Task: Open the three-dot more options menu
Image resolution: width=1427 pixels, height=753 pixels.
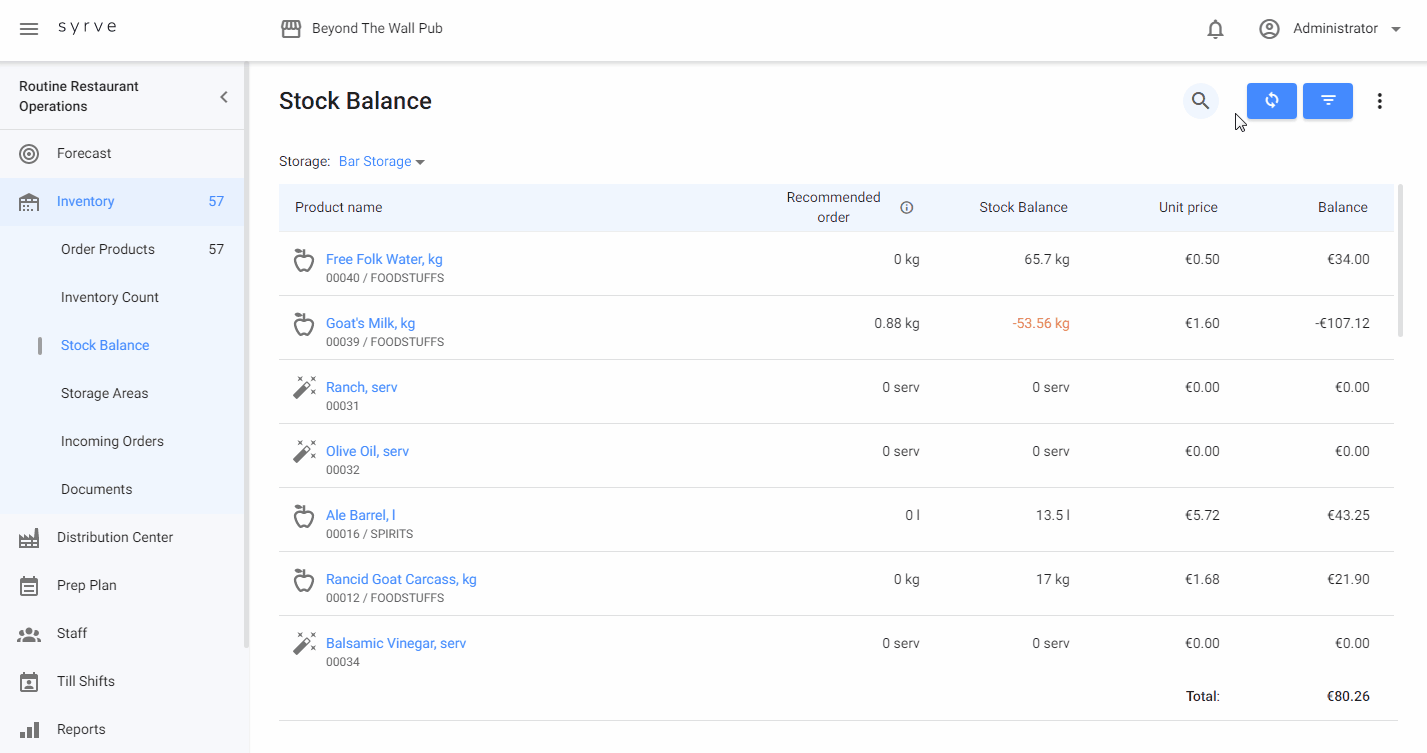Action: click(x=1379, y=101)
